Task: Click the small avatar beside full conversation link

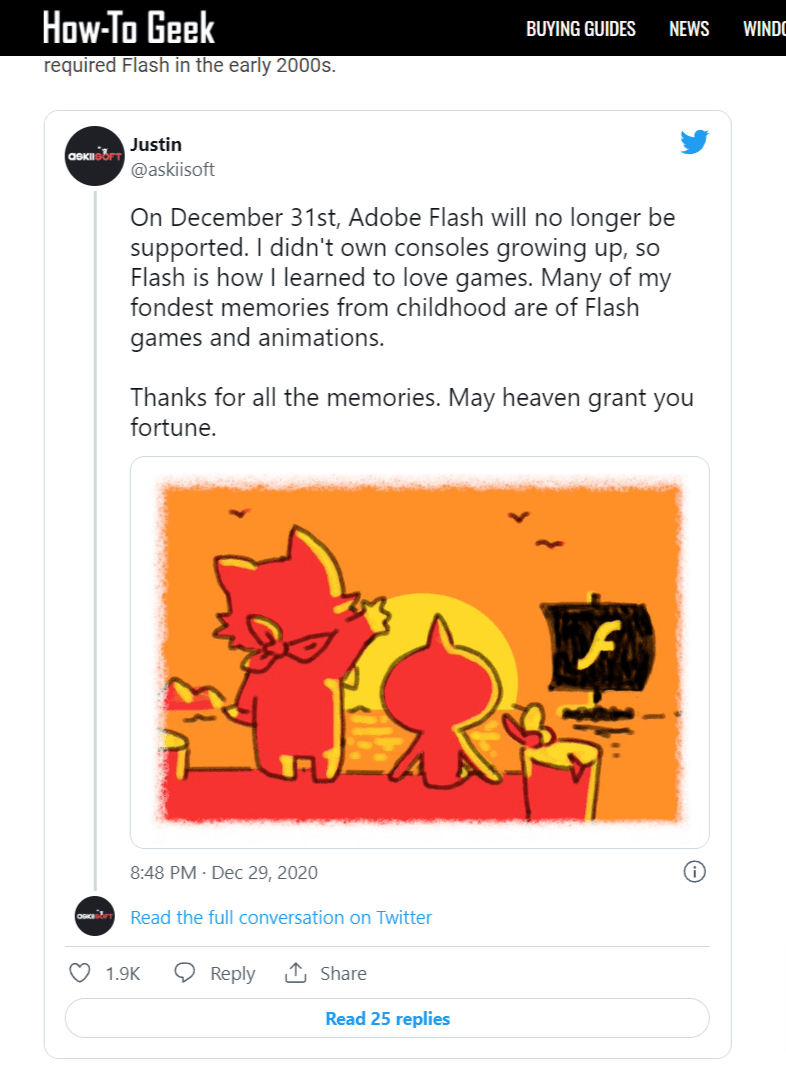Action: click(95, 916)
